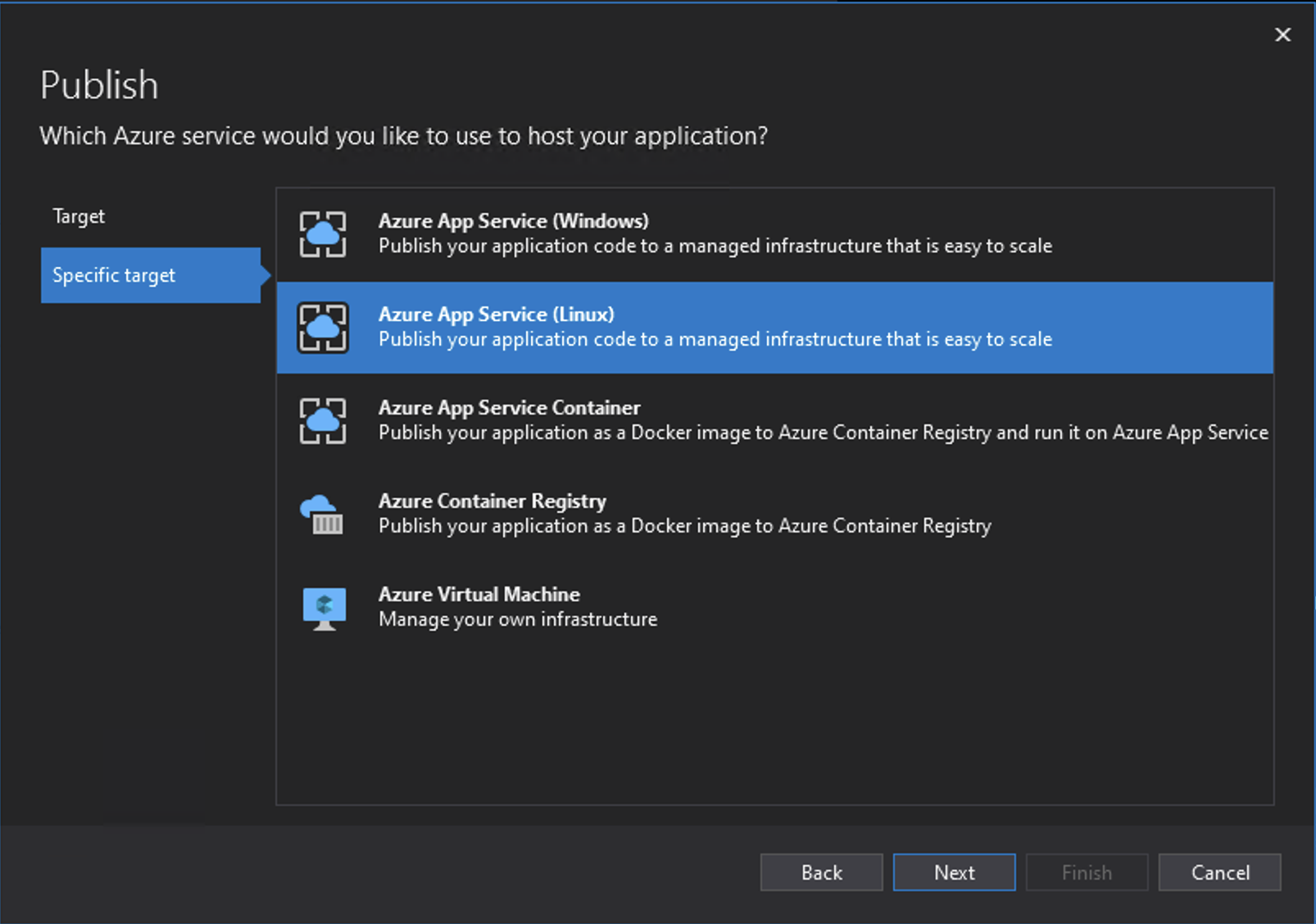This screenshot has height=924, width=1316.
Task: Click the Next button
Action: [x=953, y=872]
